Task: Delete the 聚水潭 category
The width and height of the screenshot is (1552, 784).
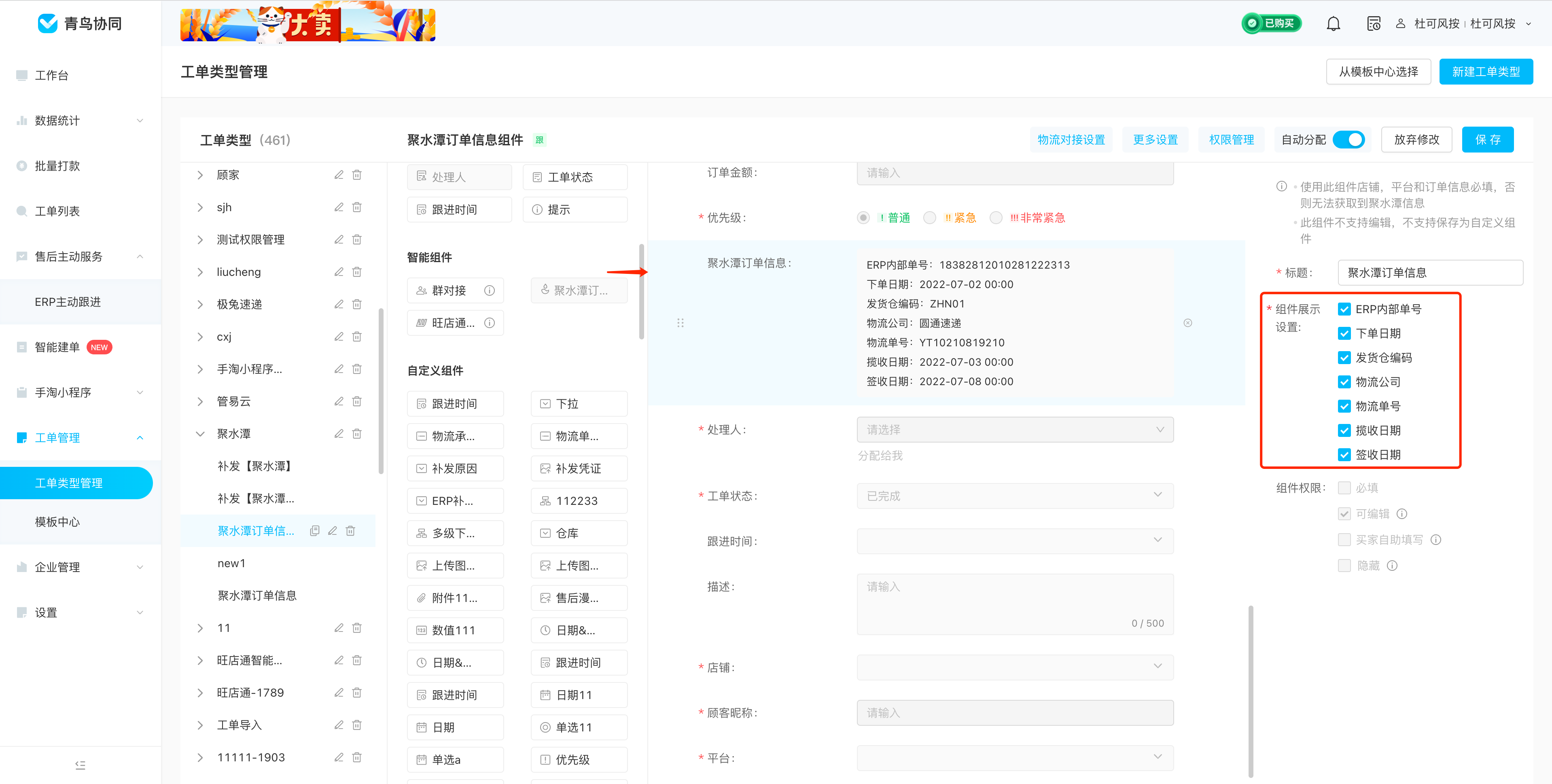Action: 357,434
